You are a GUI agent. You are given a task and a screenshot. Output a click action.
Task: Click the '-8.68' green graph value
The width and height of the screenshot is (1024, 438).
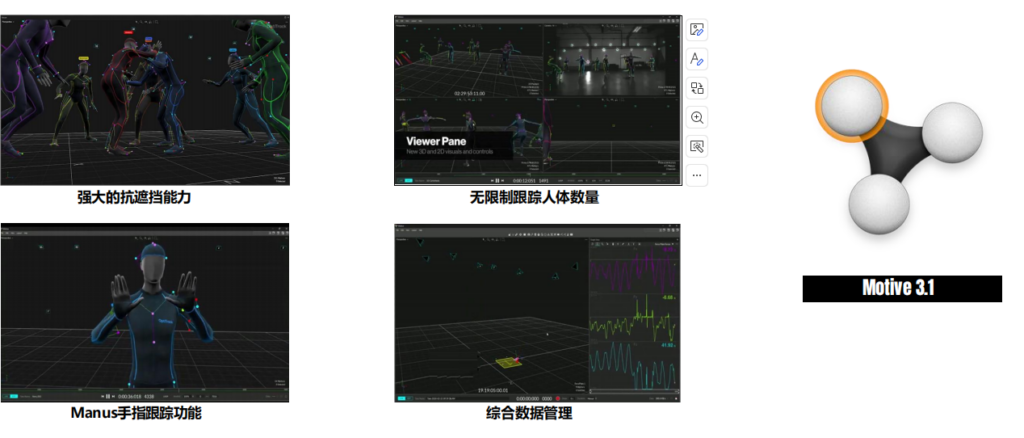coord(667,298)
